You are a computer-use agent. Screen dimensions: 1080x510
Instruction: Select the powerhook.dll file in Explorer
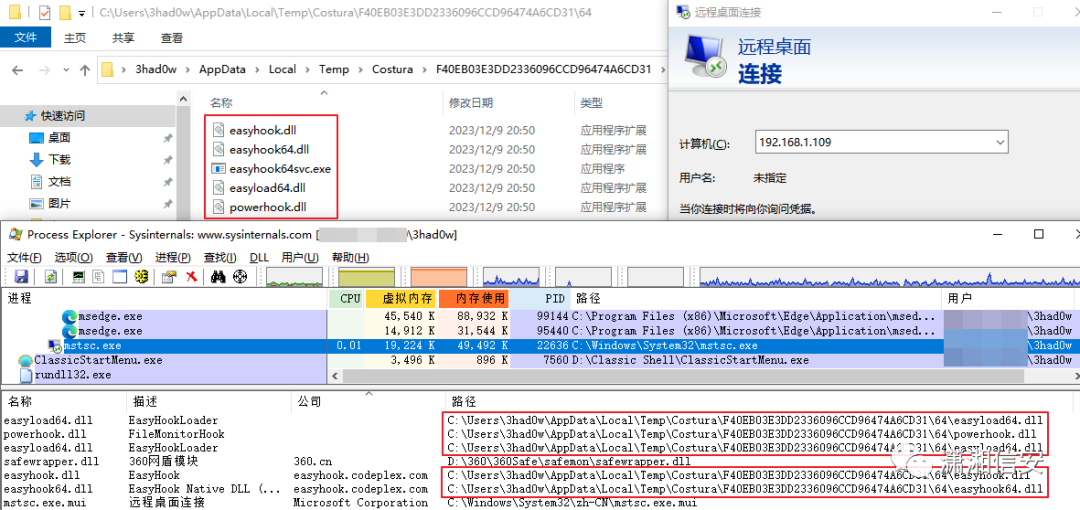click(268, 207)
